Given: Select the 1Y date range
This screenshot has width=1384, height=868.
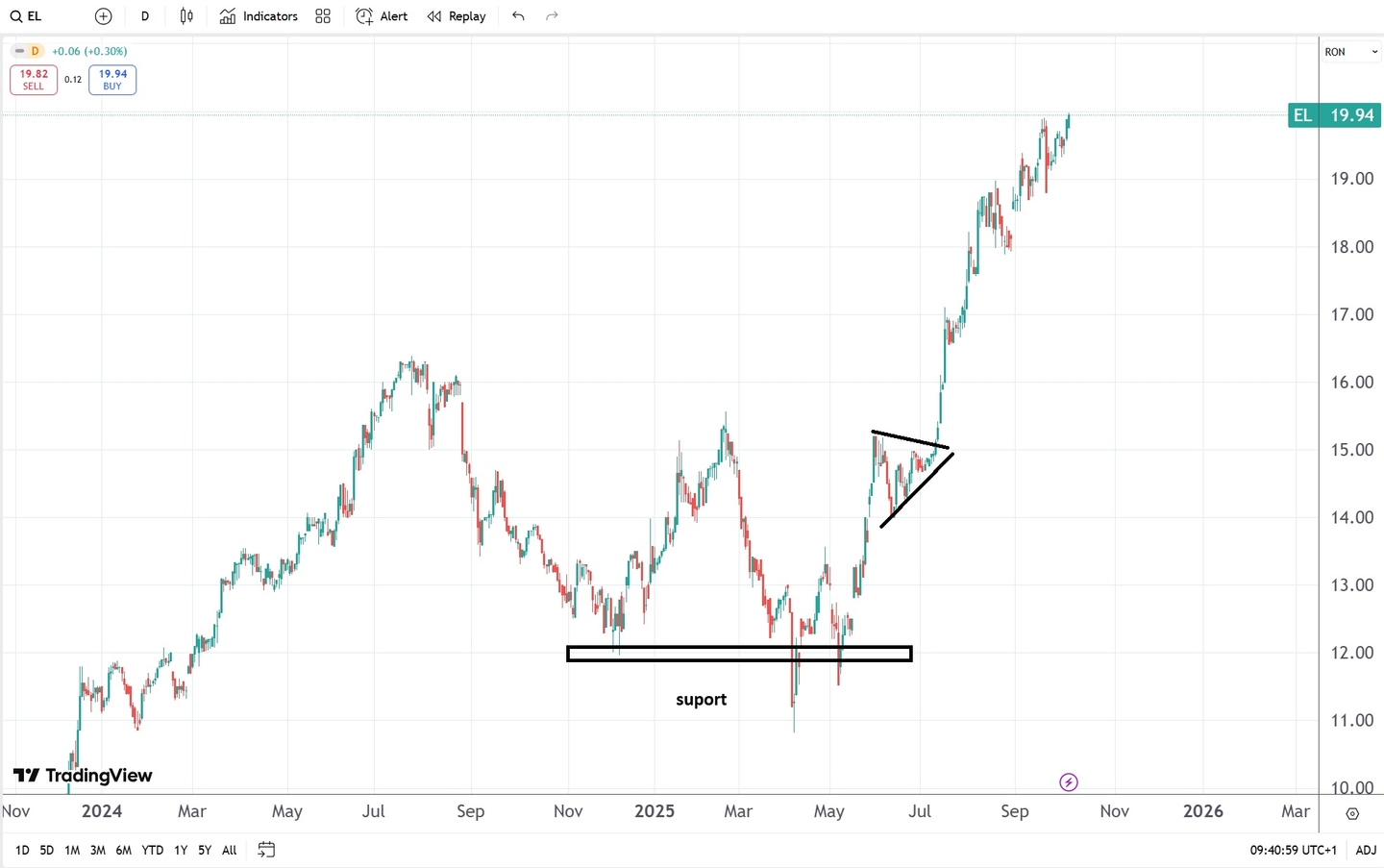Looking at the screenshot, I should (x=180, y=850).
